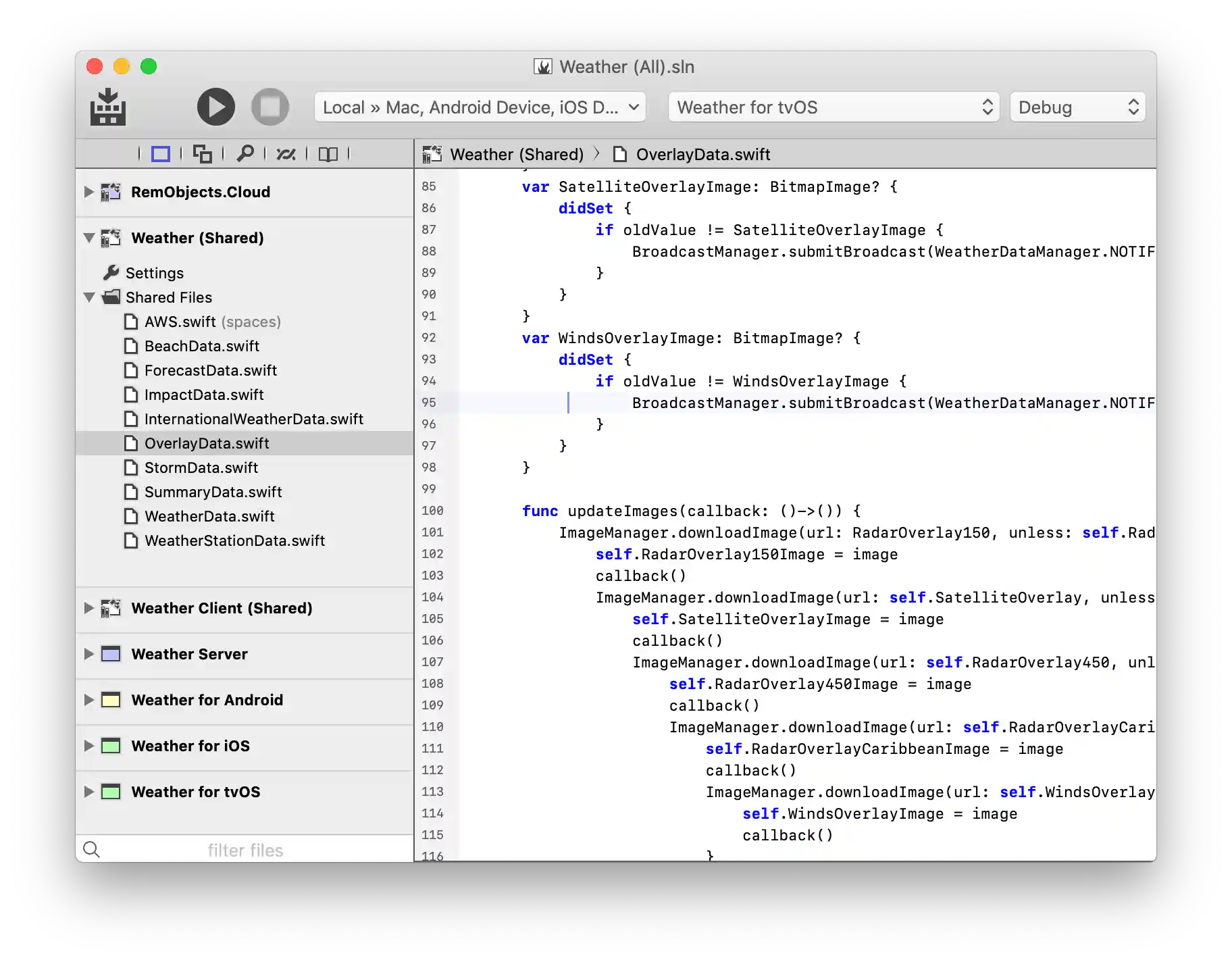Collapse the Shared Files folder
This screenshot has width=1232, height=962.
tap(89, 297)
